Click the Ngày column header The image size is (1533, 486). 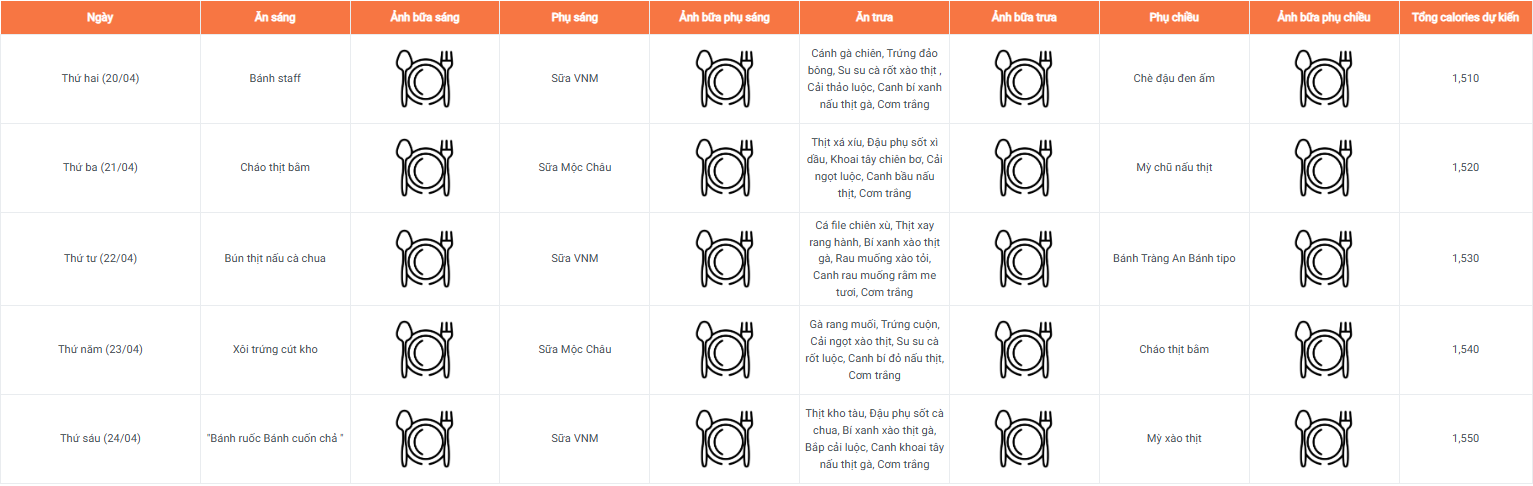pos(100,18)
